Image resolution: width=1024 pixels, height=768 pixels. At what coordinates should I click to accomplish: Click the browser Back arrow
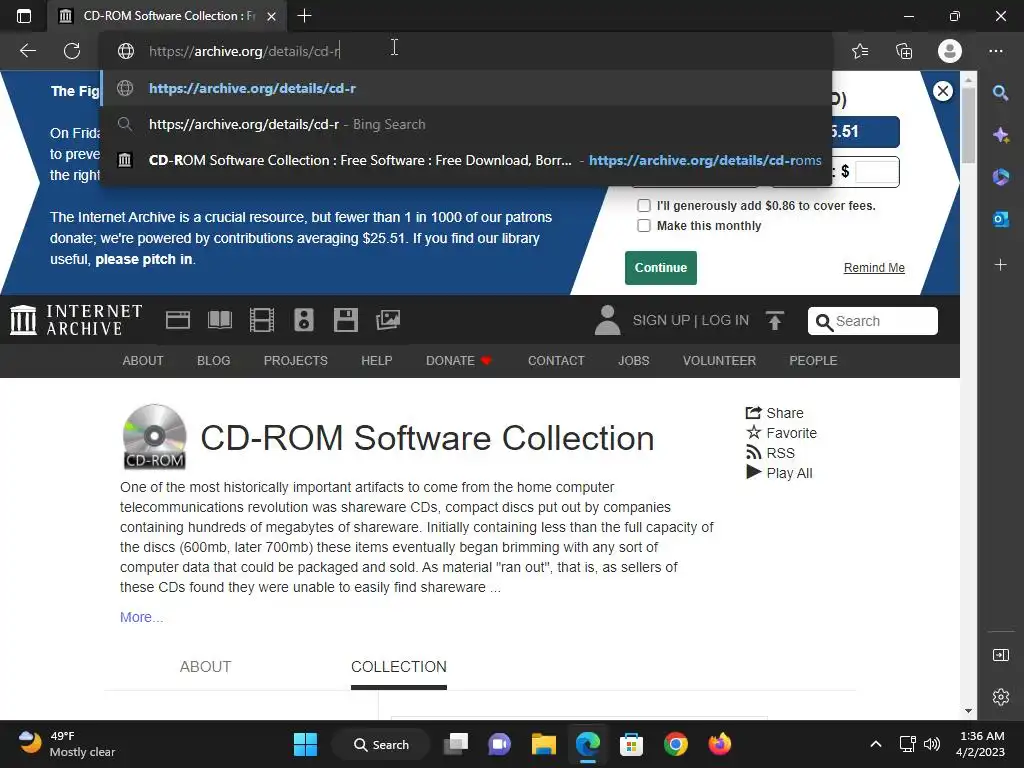[28, 51]
